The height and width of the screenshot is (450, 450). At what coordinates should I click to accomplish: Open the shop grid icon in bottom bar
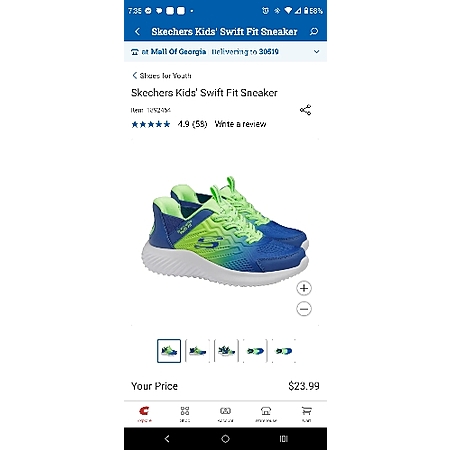185,414
